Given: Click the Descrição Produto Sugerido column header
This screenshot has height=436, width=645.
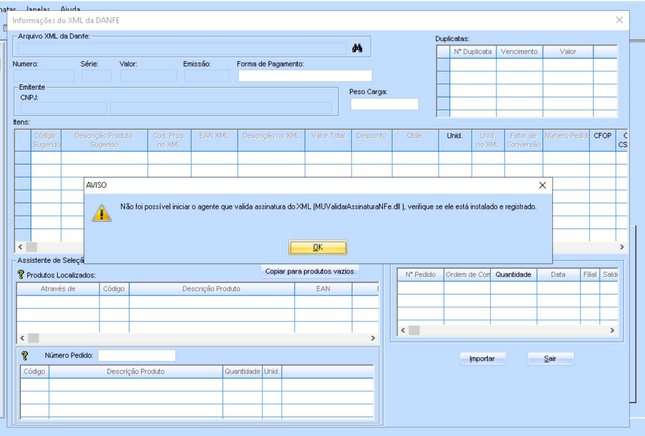Looking at the screenshot, I should tap(104, 140).
